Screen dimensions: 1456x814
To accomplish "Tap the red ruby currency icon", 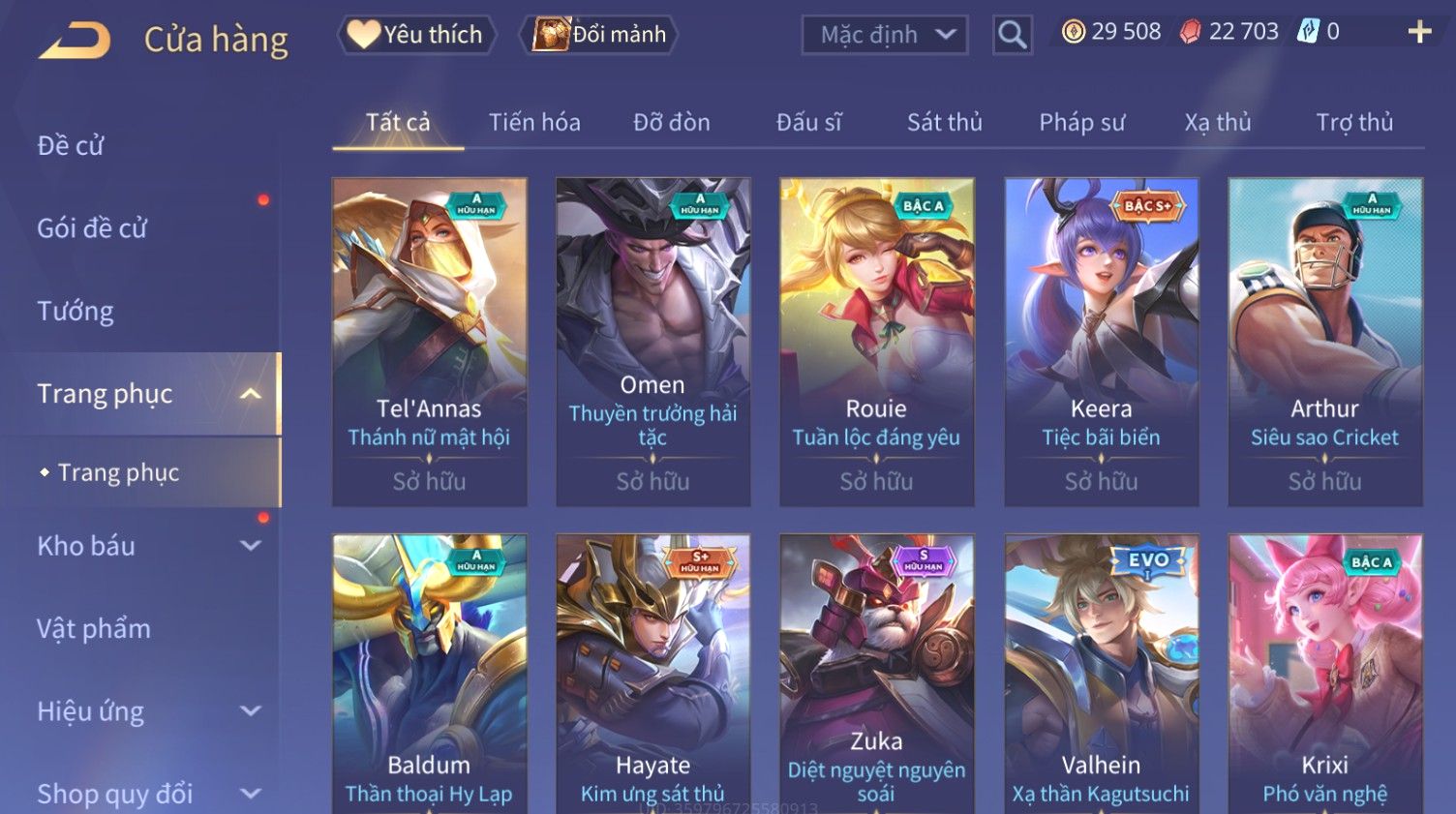I will (x=1190, y=32).
